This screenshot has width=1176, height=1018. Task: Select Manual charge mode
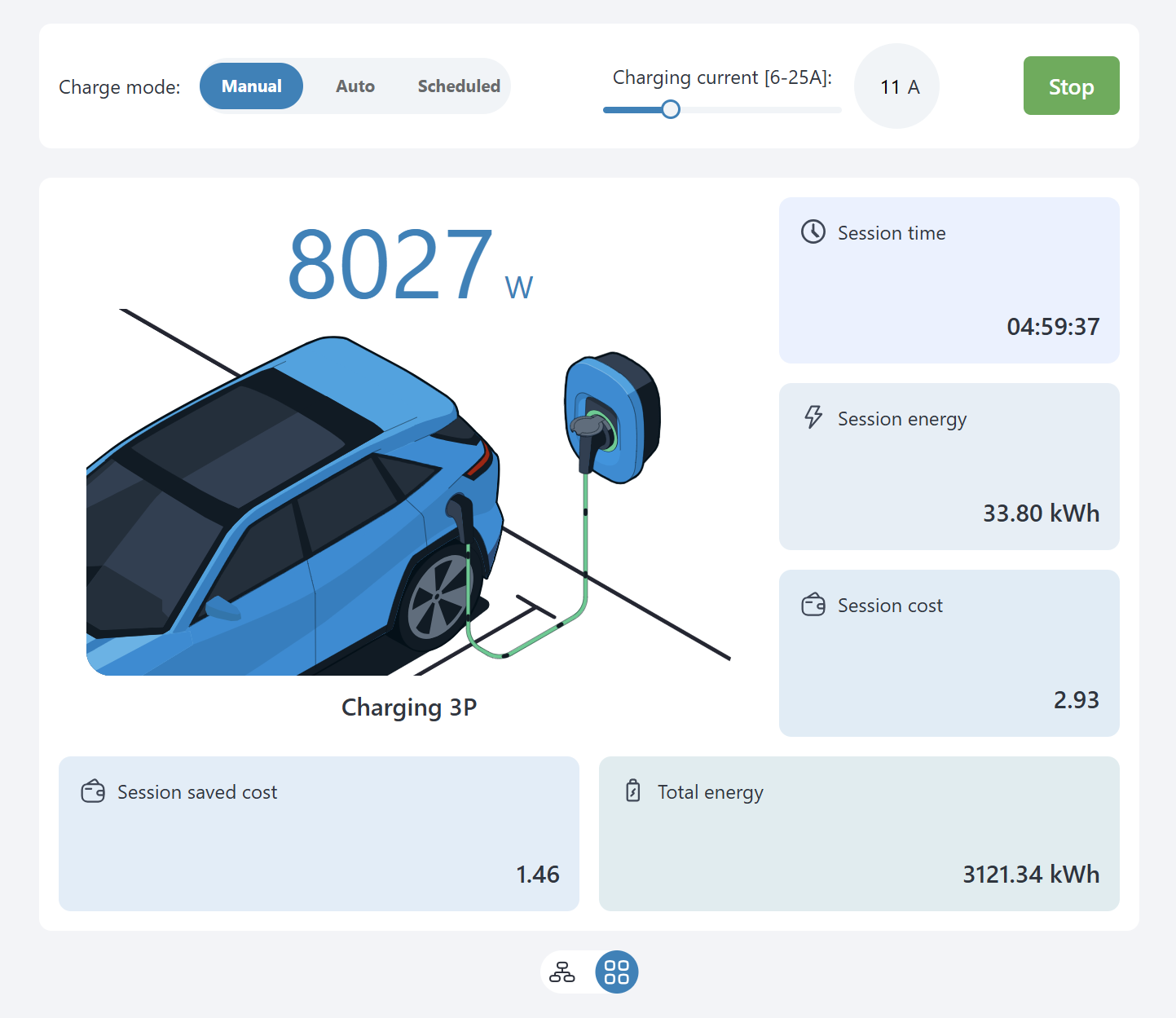[x=251, y=86]
